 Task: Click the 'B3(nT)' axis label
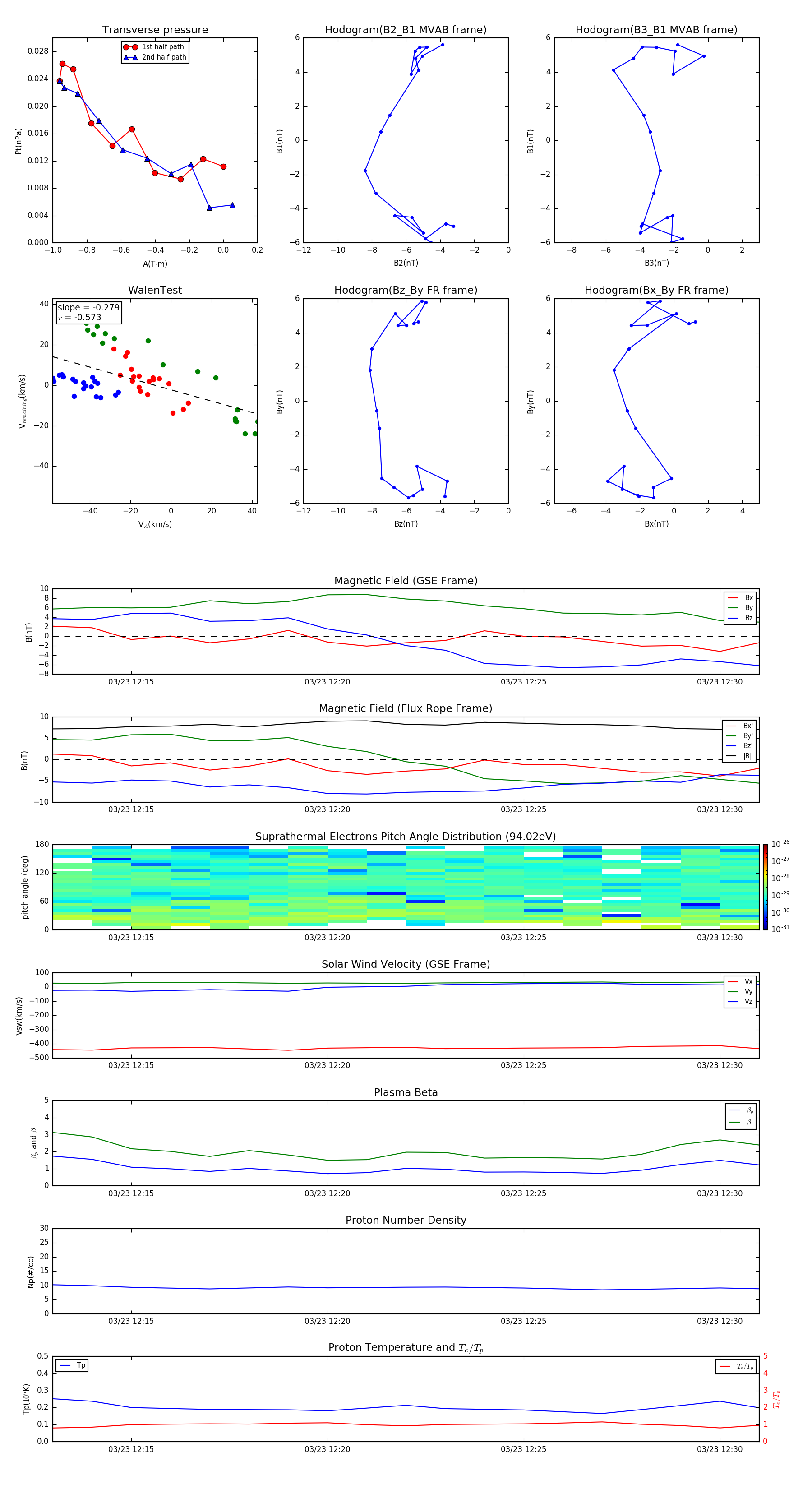pos(656,263)
